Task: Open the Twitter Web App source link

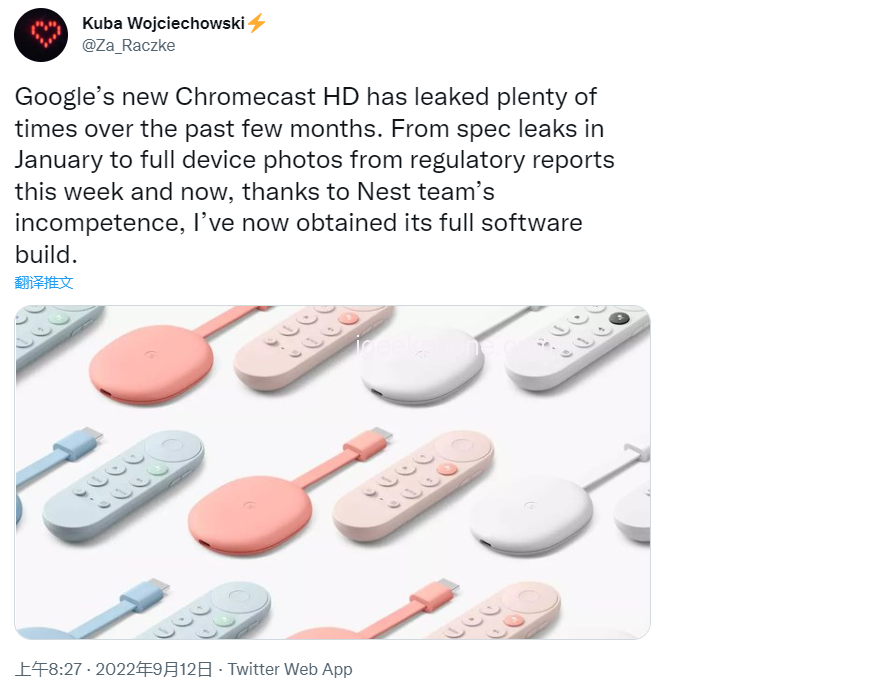Action: (x=290, y=669)
